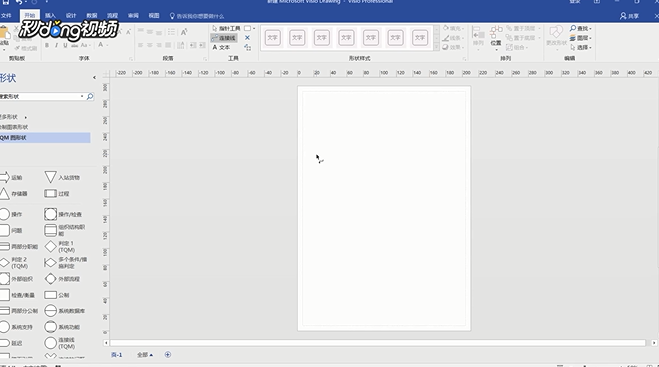This screenshot has width=659, height=367.
Task: Select the last visible shape style thumbnail
Action: 420,38
